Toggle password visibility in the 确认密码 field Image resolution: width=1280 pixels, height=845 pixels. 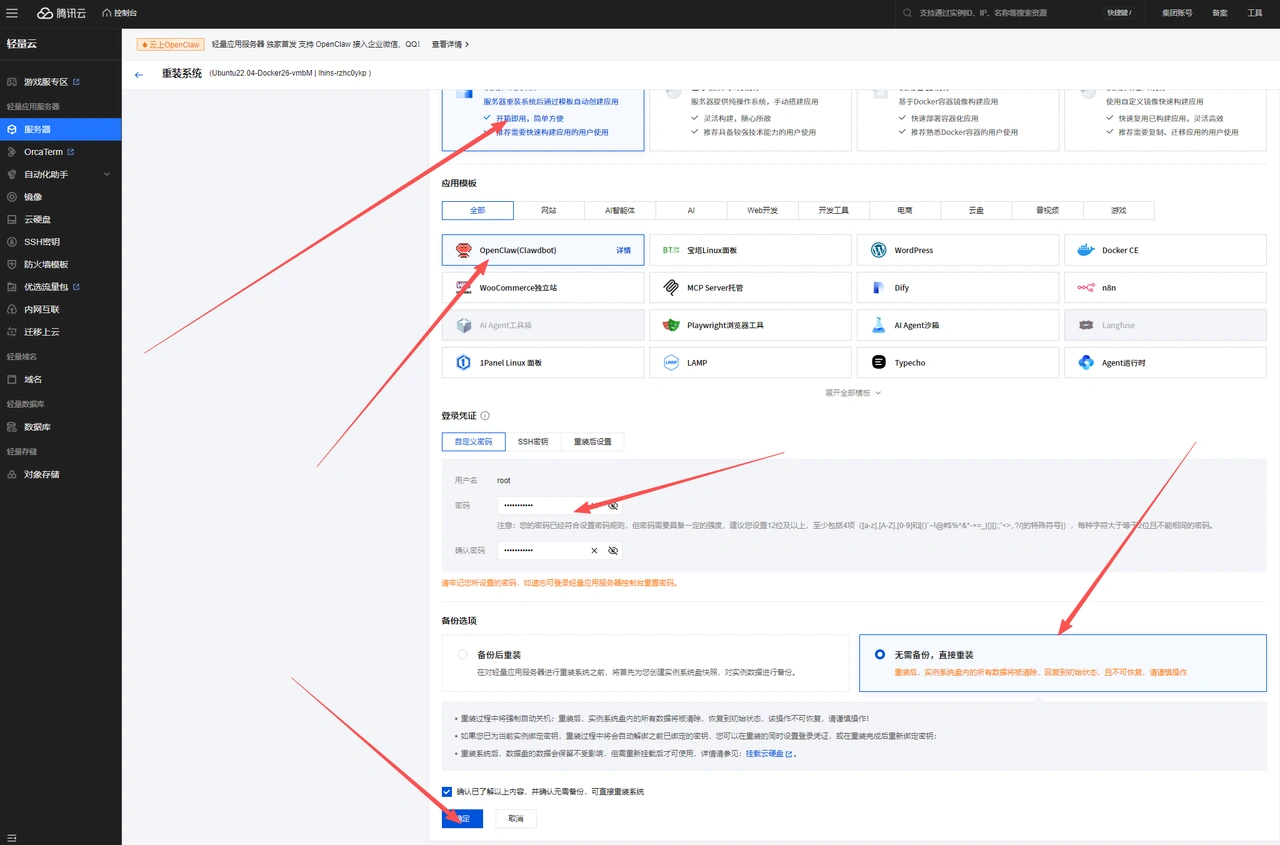tap(613, 551)
